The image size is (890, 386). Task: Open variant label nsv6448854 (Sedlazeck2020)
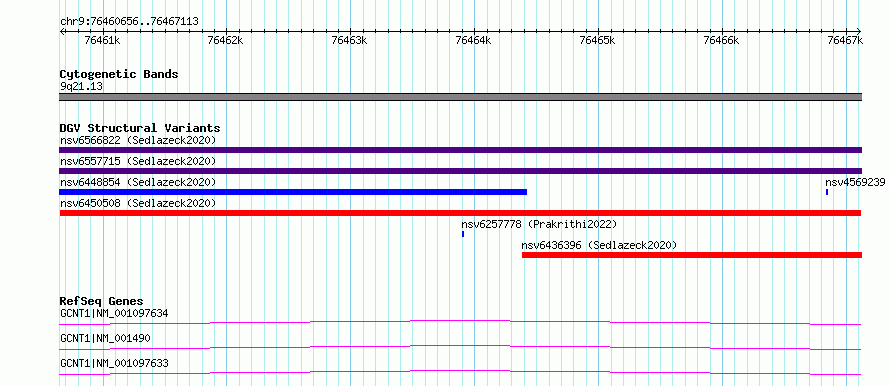point(138,182)
